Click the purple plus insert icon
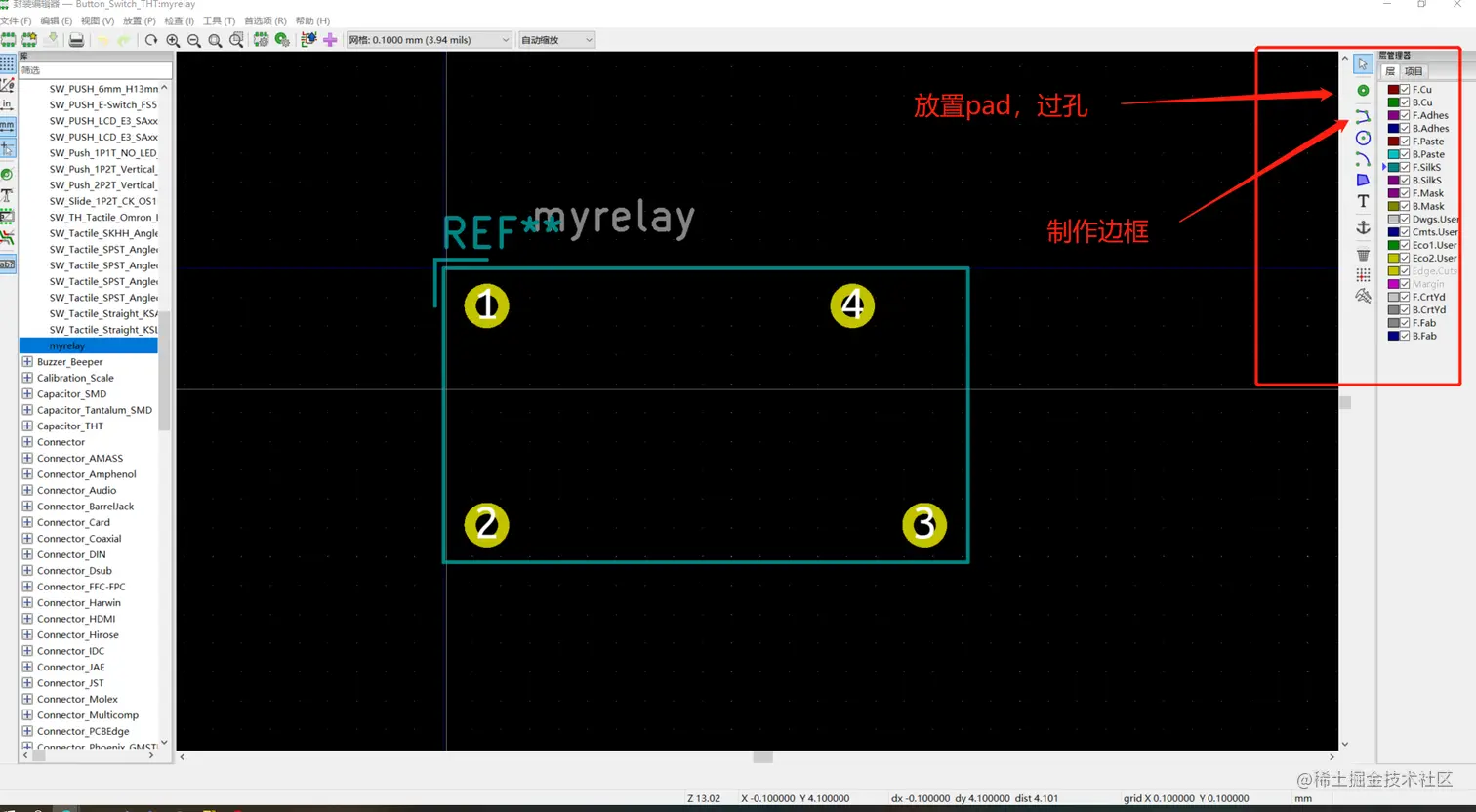 [x=330, y=40]
